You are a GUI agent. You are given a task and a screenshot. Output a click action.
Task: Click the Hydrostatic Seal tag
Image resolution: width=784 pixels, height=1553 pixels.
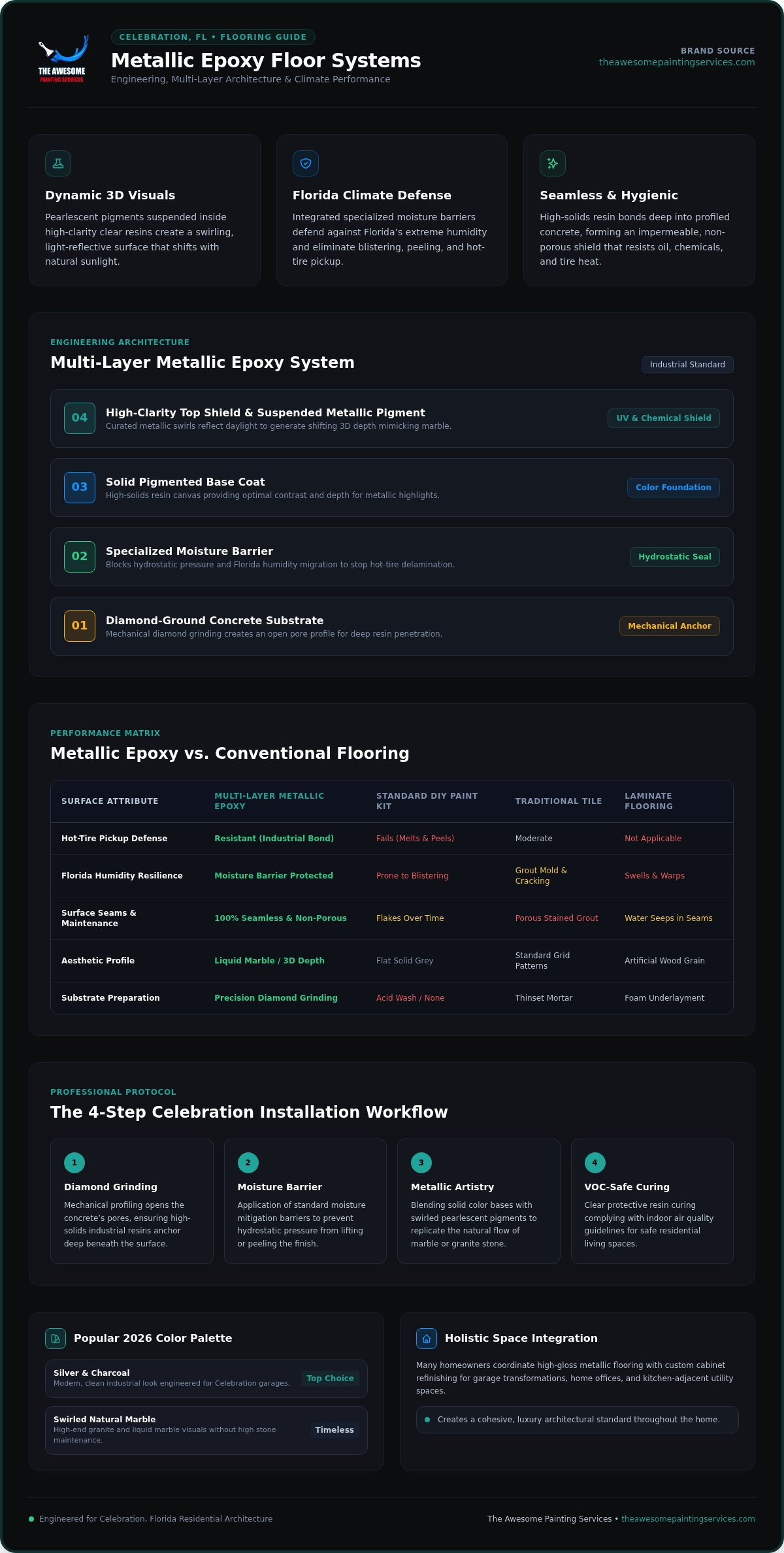point(675,557)
